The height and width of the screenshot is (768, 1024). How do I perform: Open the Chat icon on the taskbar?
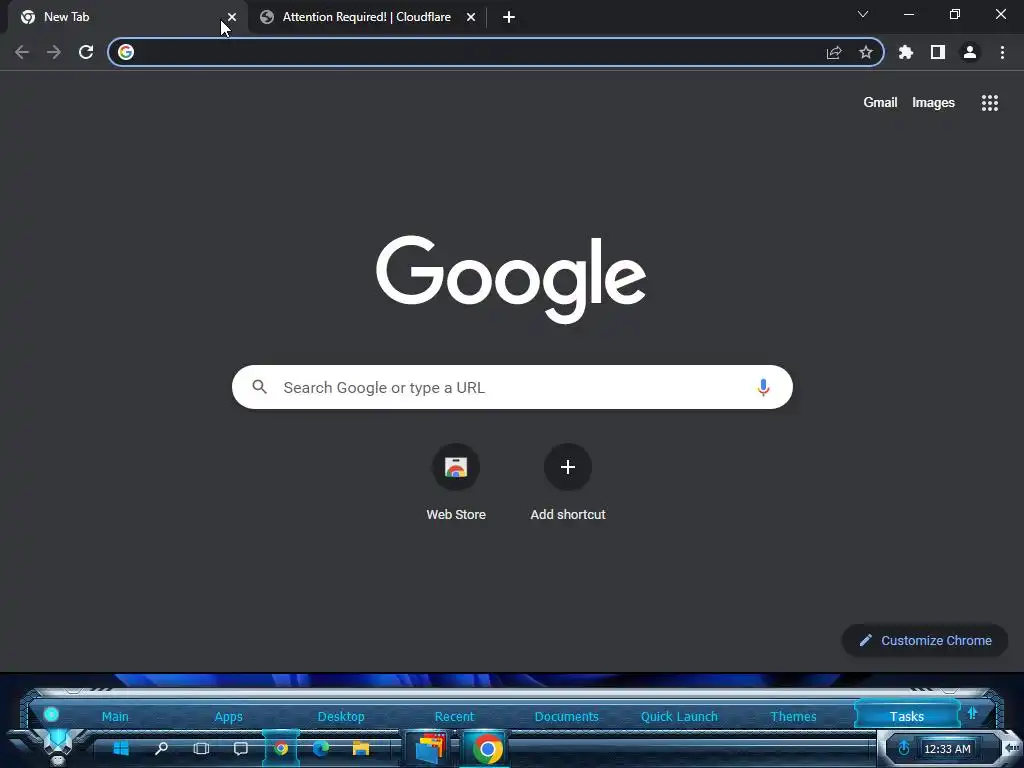pyautogui.click(x=241, y=748)
